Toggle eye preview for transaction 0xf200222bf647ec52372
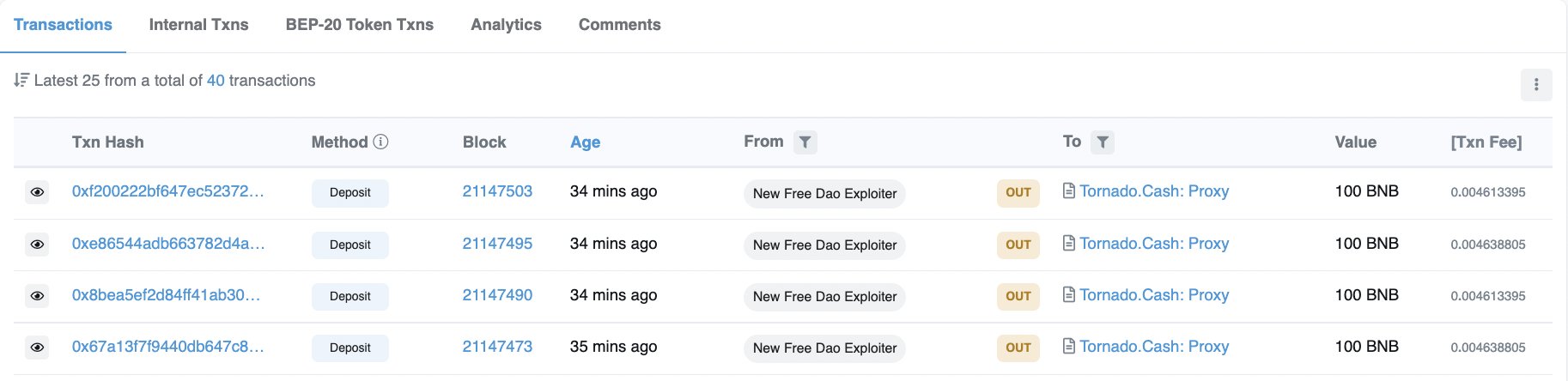 tap(38, 192)
